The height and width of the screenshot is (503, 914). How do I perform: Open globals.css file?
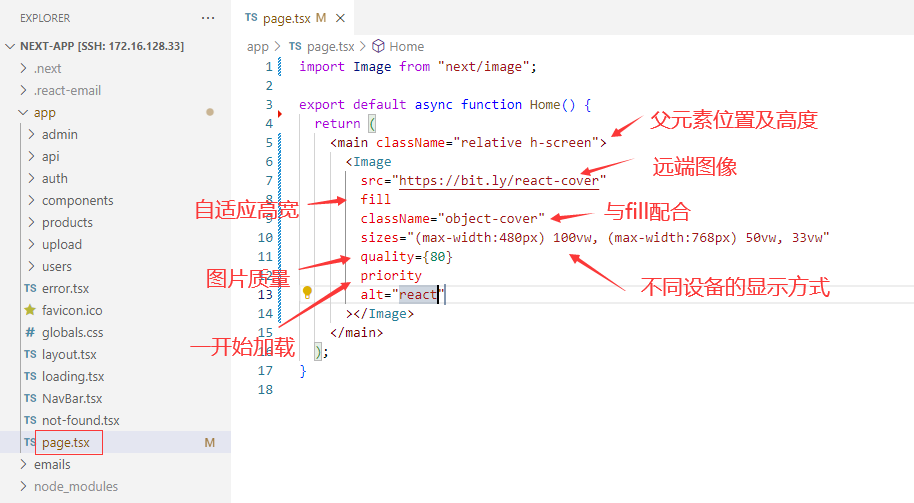(72, 332)
